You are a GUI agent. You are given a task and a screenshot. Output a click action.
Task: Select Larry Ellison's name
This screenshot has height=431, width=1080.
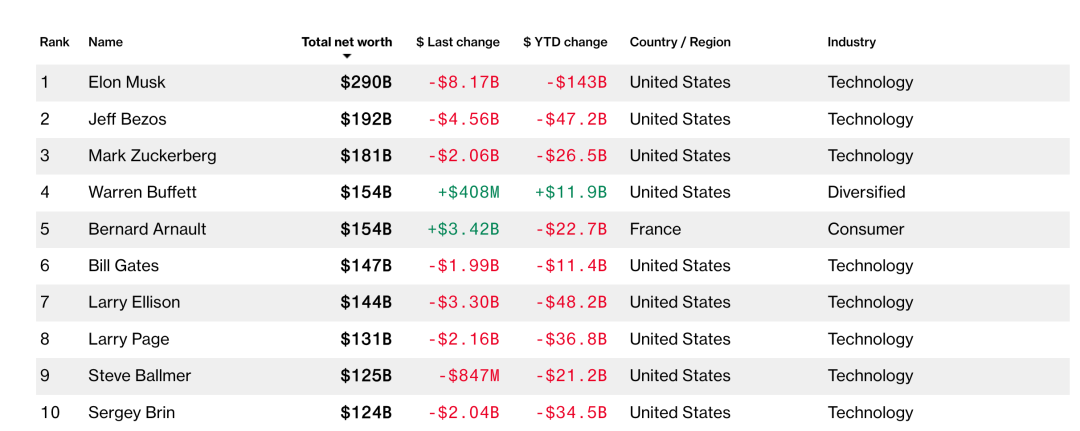134,302
